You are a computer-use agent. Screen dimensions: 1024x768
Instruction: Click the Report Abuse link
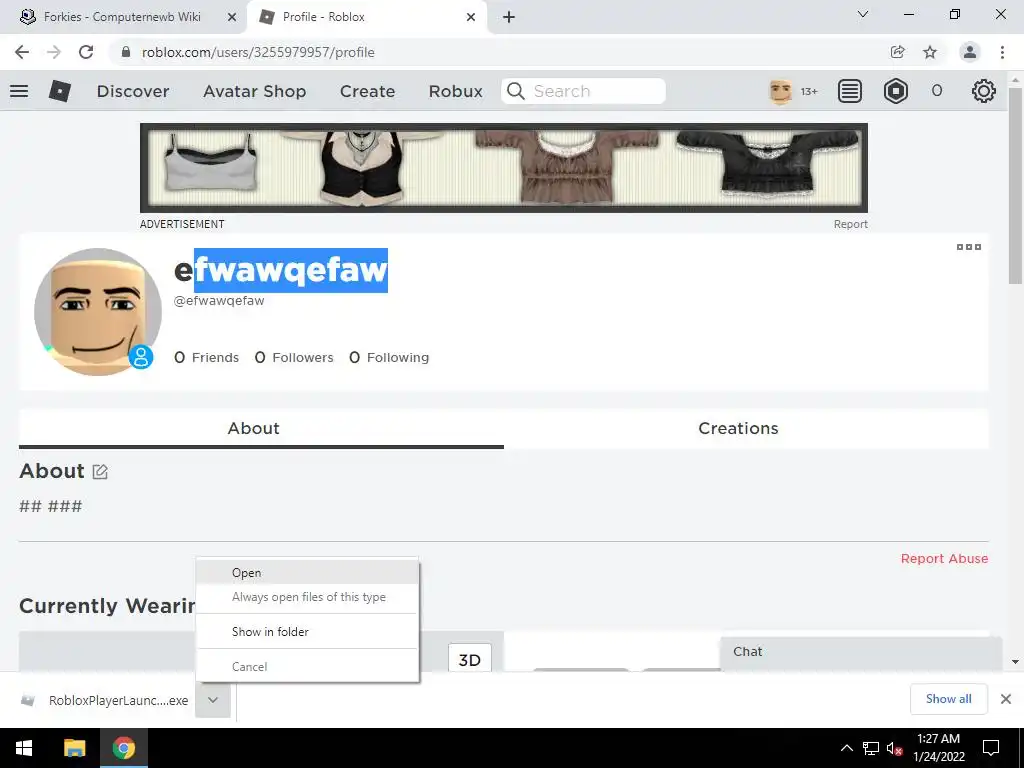pyautogui.click(x=944, y=558)
